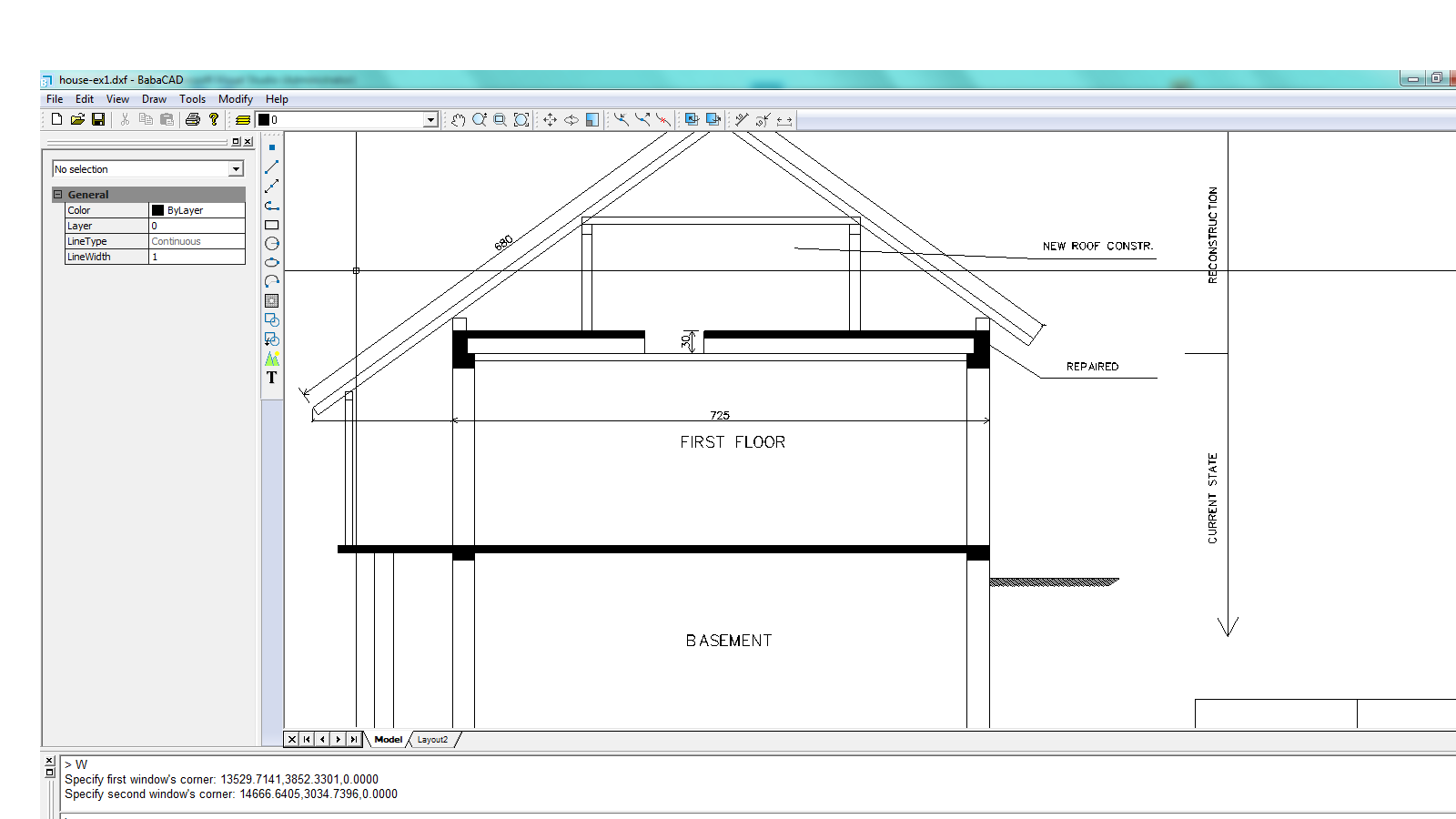This screenshot has width=1456, height=819.
Task: Activate the Pan hand tool
Action: pyautogui.click(x=459, y=119)
